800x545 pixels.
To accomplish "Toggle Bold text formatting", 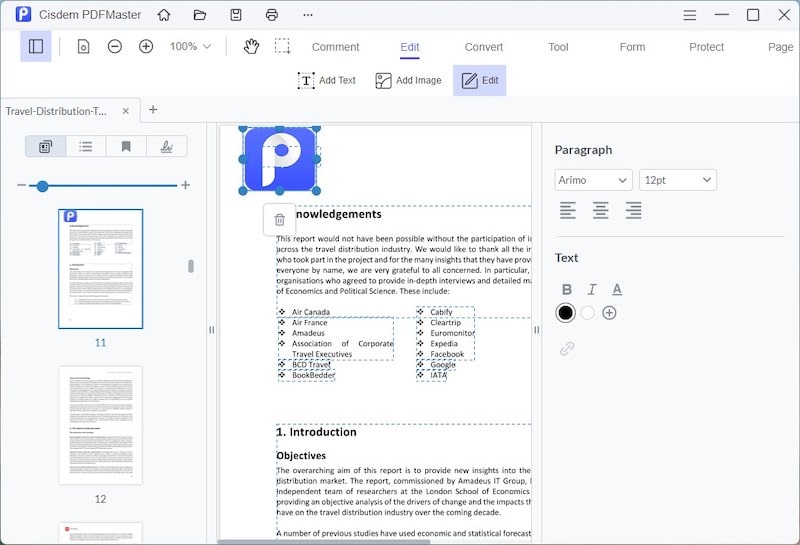I will [567, 289].
